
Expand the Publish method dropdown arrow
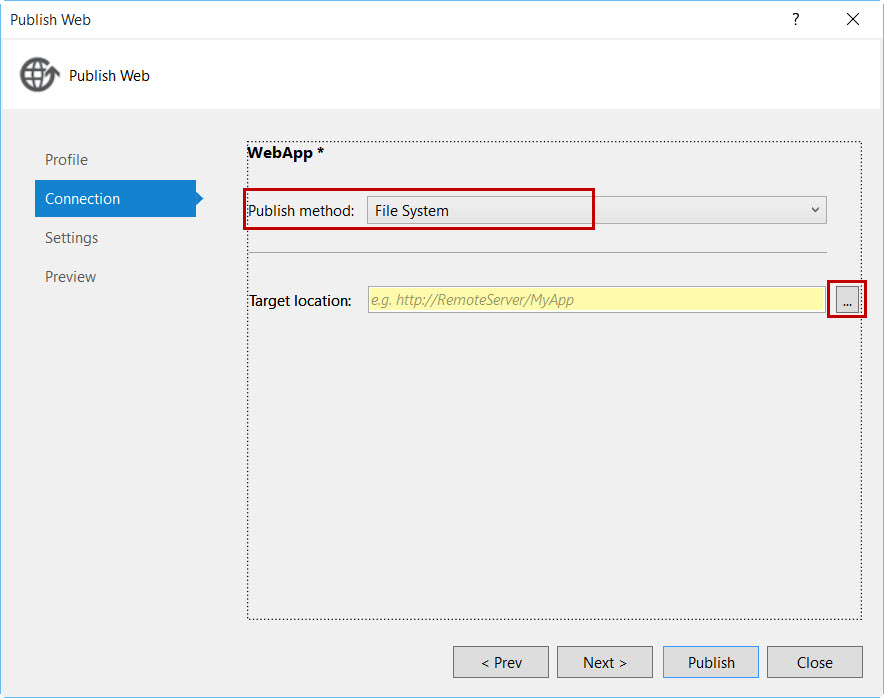(815, 210)
